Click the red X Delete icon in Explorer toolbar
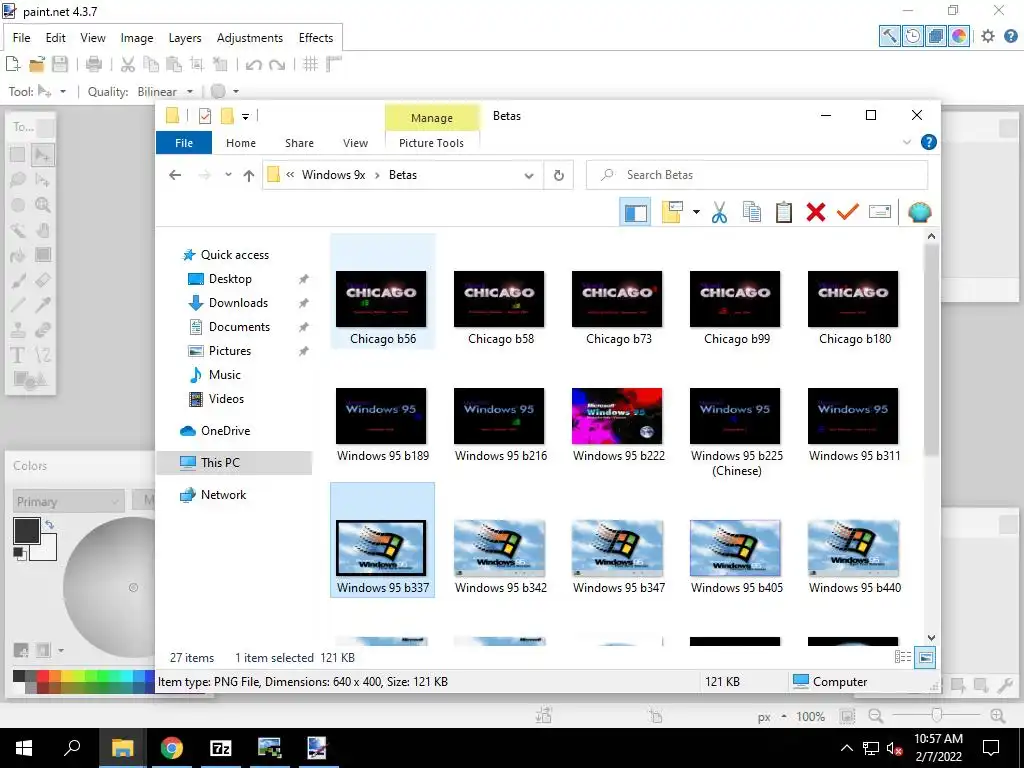The width and height of the screenshot is (1024, 768). coord(816,212)
